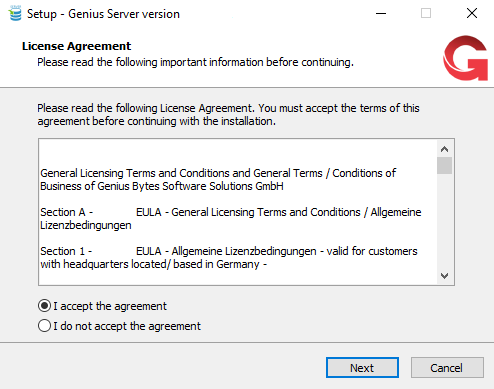This screenshot has height=389, width=494.
Task: Click Next to continue installation
Action: point(362,368)
